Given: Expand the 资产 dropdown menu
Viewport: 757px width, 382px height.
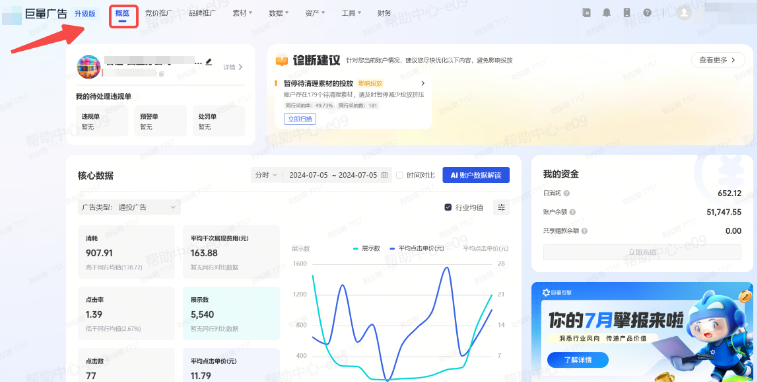Looking at the screenshot, I should point(315,14).
